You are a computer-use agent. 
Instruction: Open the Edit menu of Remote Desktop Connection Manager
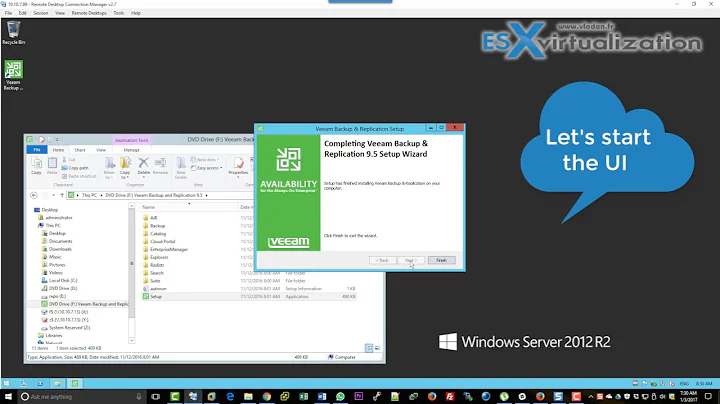pos(22,13)
